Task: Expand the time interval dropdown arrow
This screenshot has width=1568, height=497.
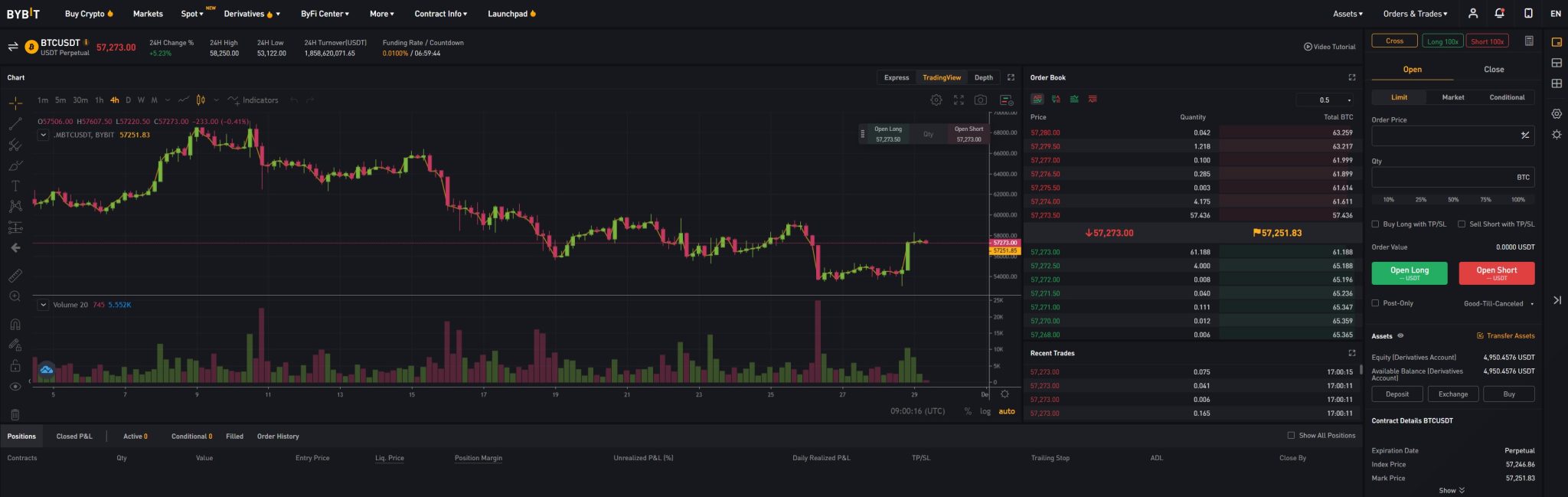Action: pos(167,100)
